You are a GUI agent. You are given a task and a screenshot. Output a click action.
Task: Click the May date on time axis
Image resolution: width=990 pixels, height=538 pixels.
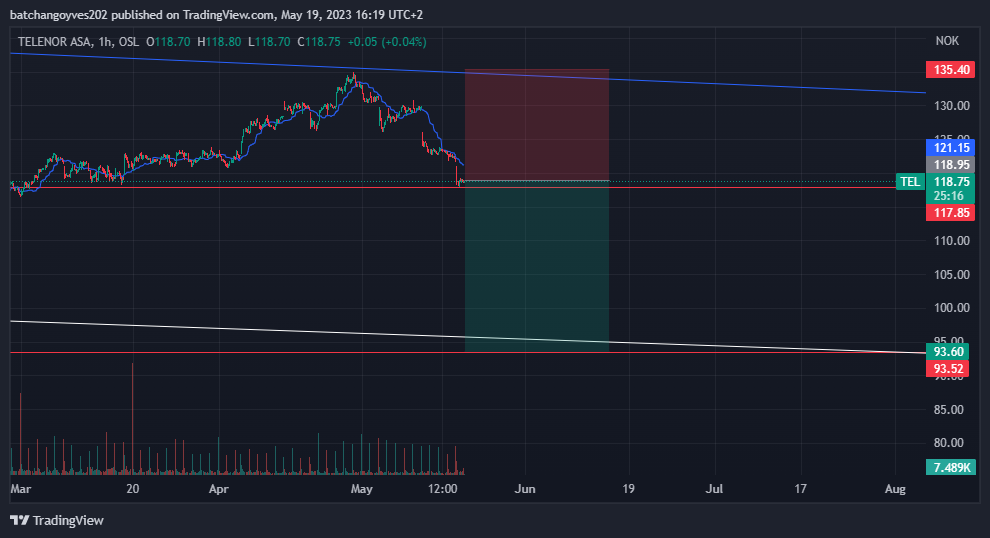(362, 489)
